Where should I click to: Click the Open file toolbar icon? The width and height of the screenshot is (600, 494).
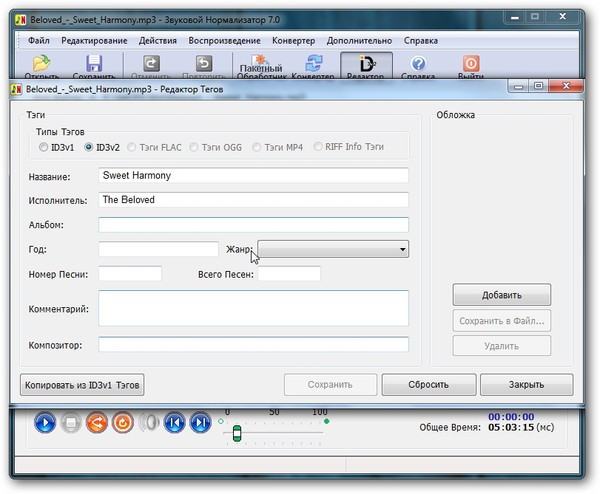point(41,66)
